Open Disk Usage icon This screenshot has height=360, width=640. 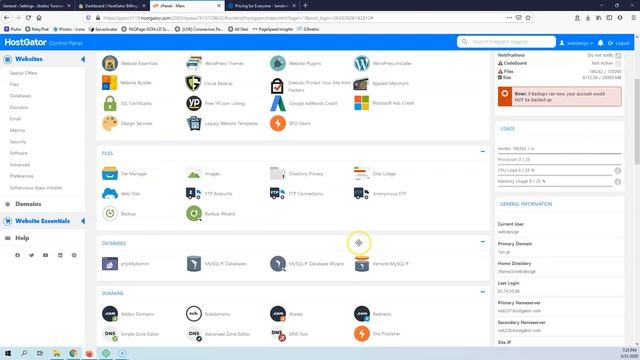pyautogui.click(x=362, y=173)
